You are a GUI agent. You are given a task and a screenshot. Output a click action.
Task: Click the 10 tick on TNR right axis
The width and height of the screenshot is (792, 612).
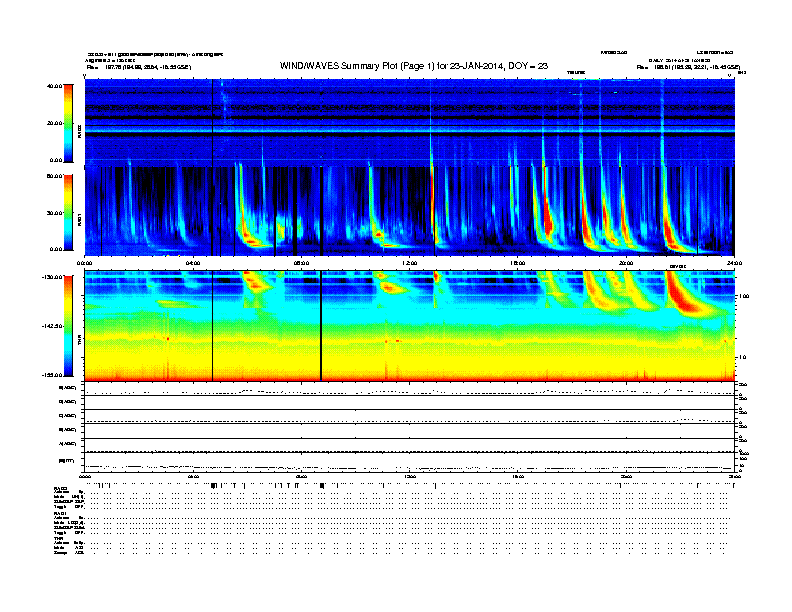point(743,358)
